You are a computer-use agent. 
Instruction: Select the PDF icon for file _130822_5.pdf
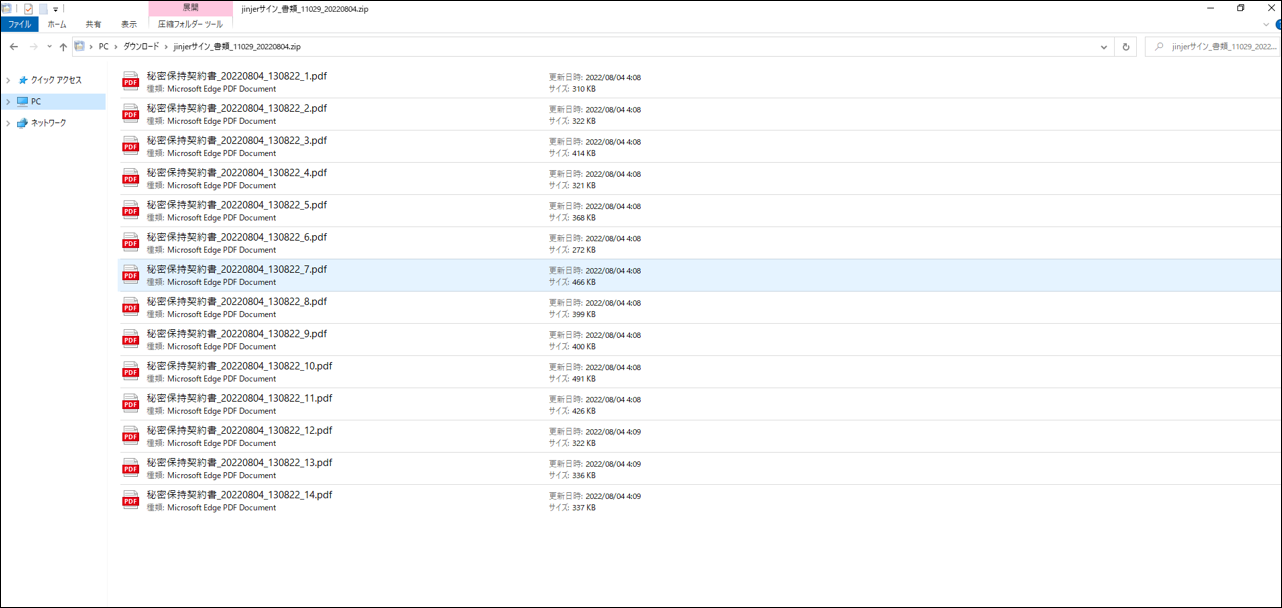pos(130,210)
